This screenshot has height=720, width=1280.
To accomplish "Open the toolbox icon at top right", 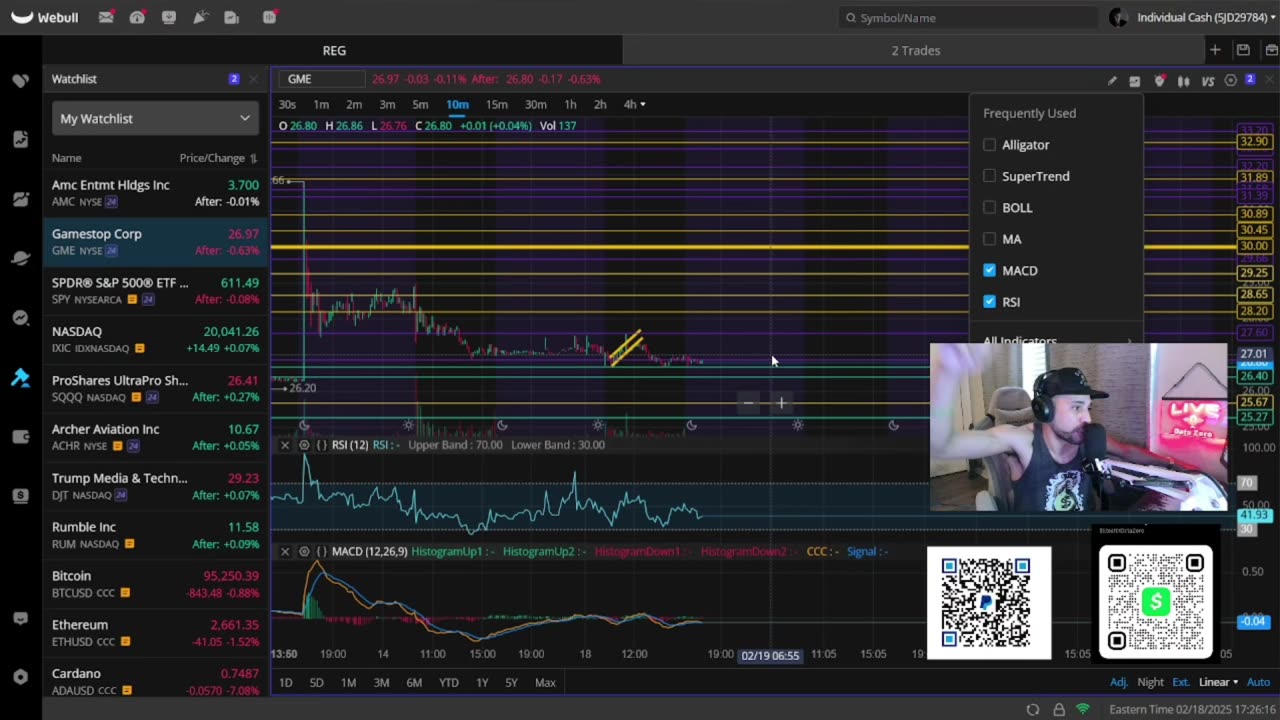I will [x=1271, y=50].
